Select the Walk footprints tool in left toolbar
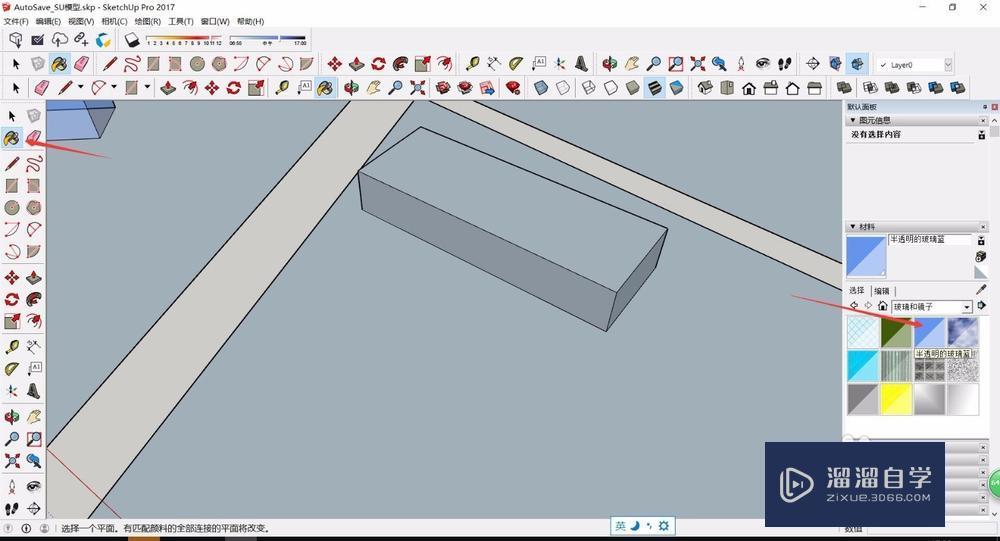Viewport: 1000px width, 541px height. (11, 508)
